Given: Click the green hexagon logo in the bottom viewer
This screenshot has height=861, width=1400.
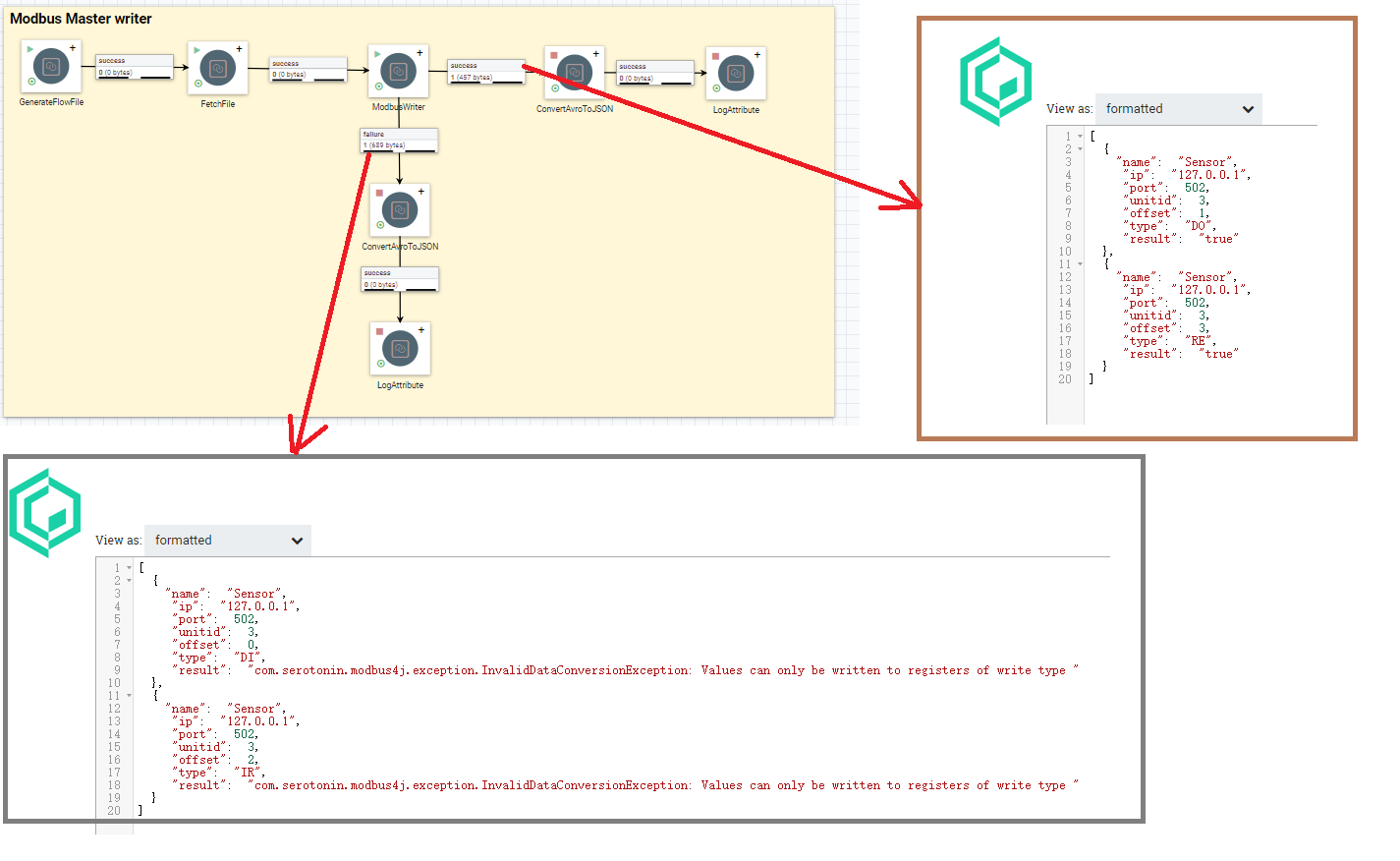Looking at the screenshot, I should pos(45,513).
